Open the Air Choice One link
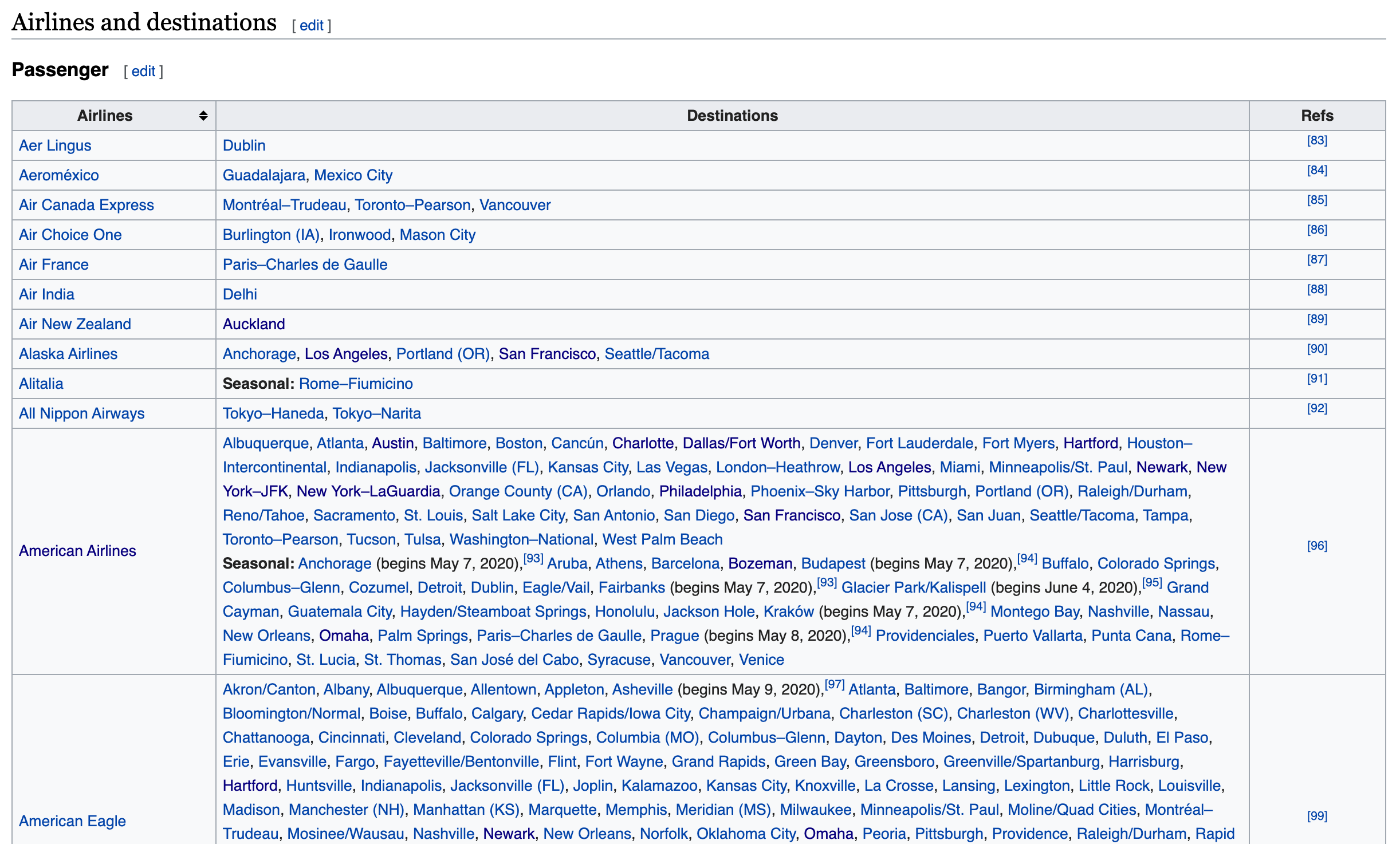 (x=70, y=235)
